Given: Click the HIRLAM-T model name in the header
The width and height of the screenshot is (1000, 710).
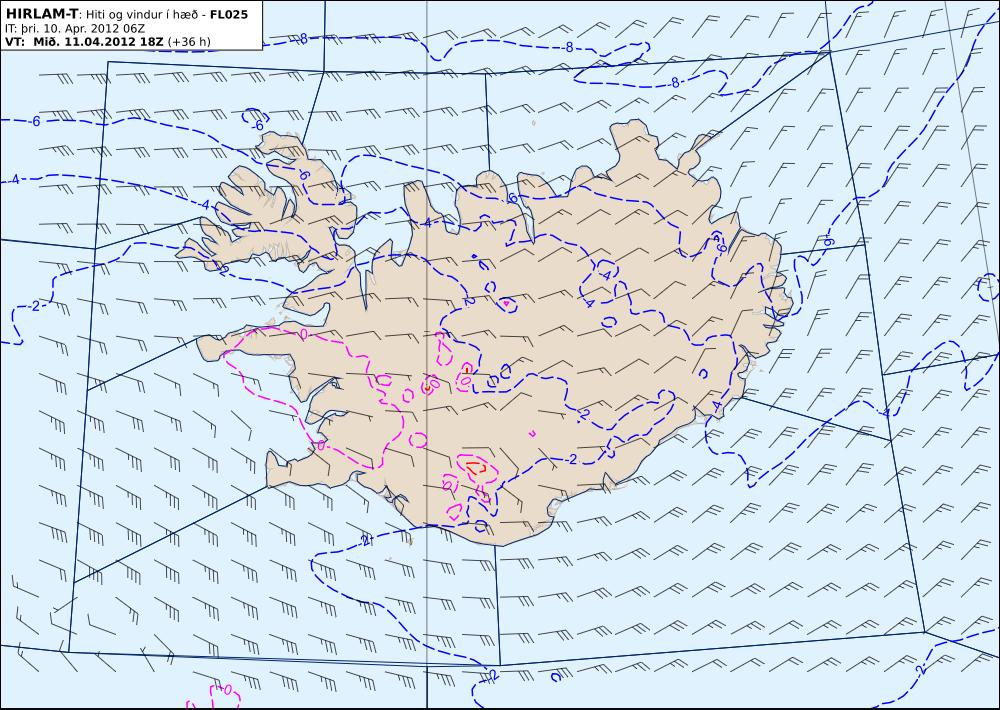Looking at the screenshot, I should point(42,13).
